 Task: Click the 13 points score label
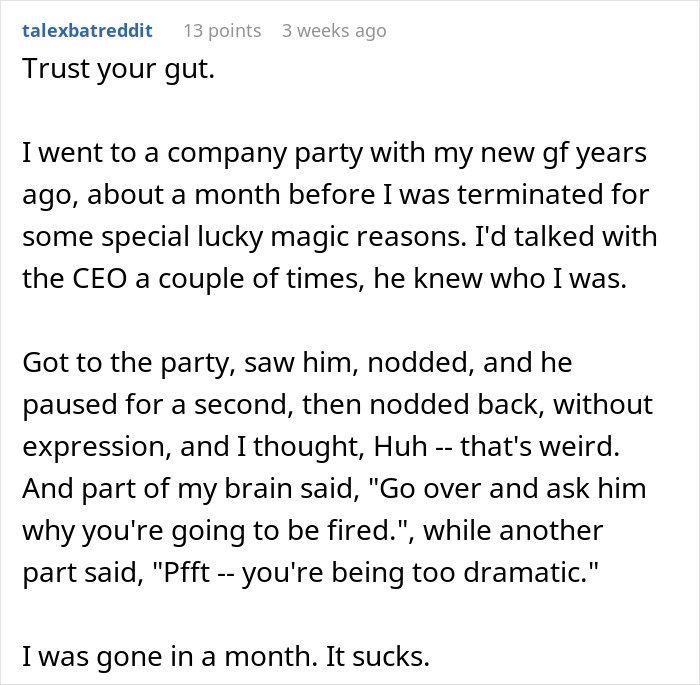coord(222,31)
